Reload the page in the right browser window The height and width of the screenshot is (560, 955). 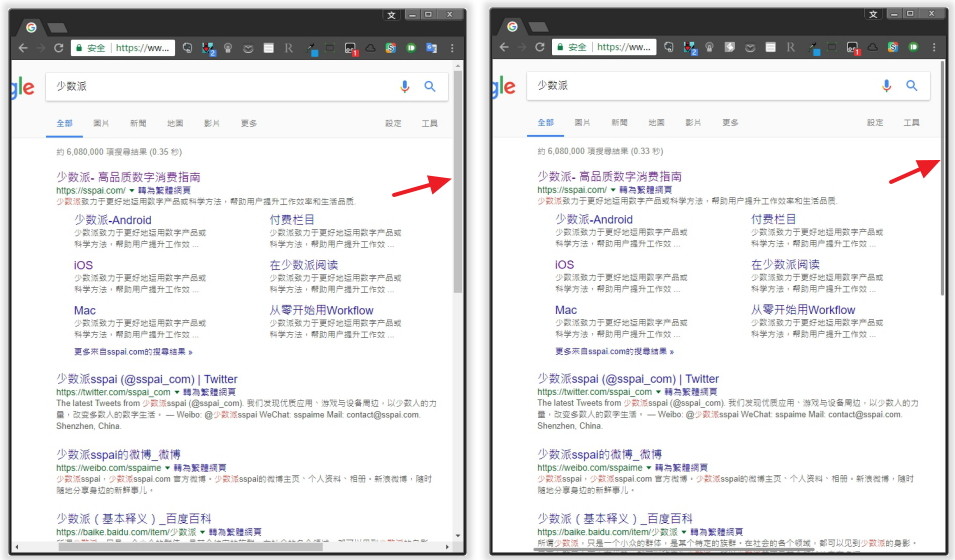coord(539,47)
